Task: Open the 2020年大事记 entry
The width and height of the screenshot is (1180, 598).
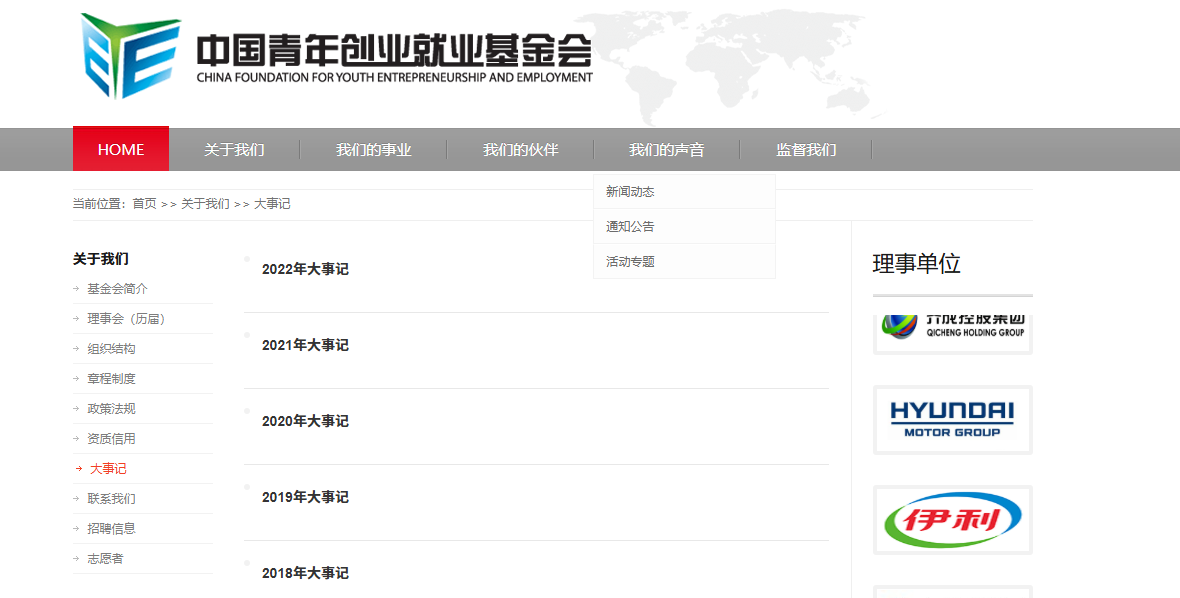Action: click(305, 421)
